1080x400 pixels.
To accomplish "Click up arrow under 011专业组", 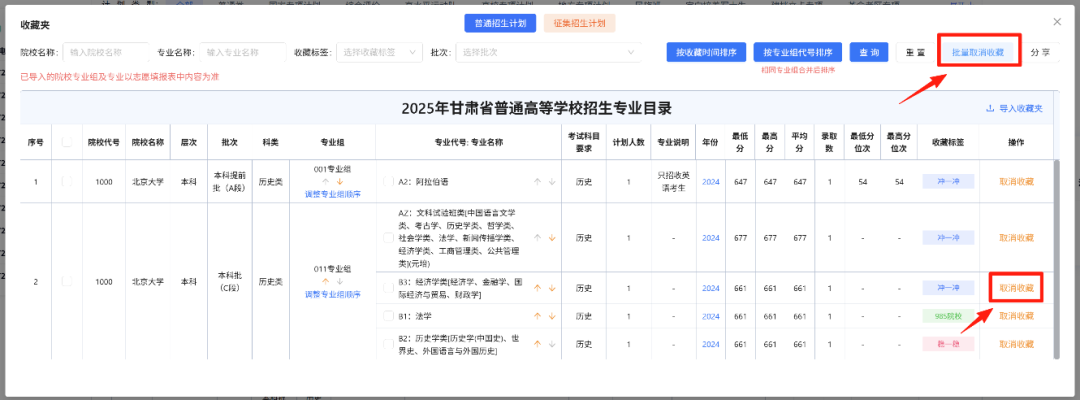I will tap(325, 281).
